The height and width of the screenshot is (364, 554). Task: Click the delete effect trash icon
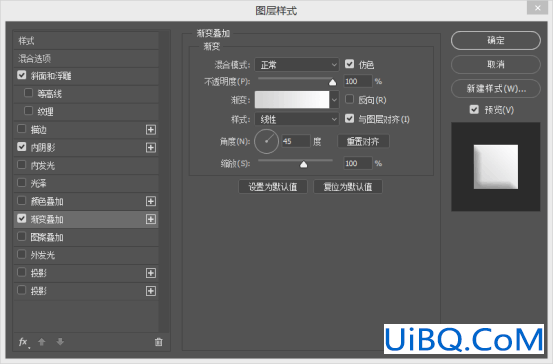(159, 342)
